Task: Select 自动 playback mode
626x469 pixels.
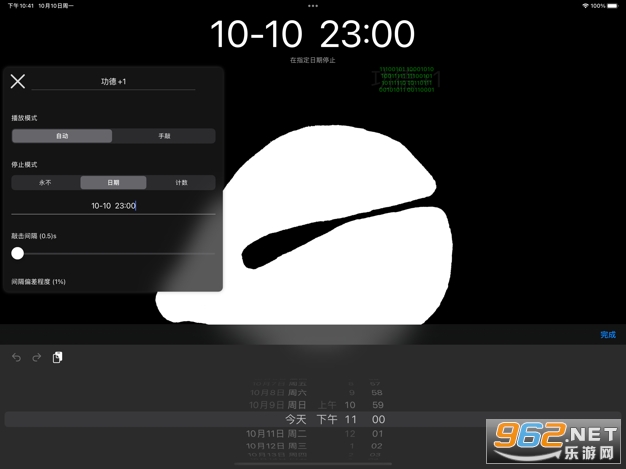Action: pos(62,136)
